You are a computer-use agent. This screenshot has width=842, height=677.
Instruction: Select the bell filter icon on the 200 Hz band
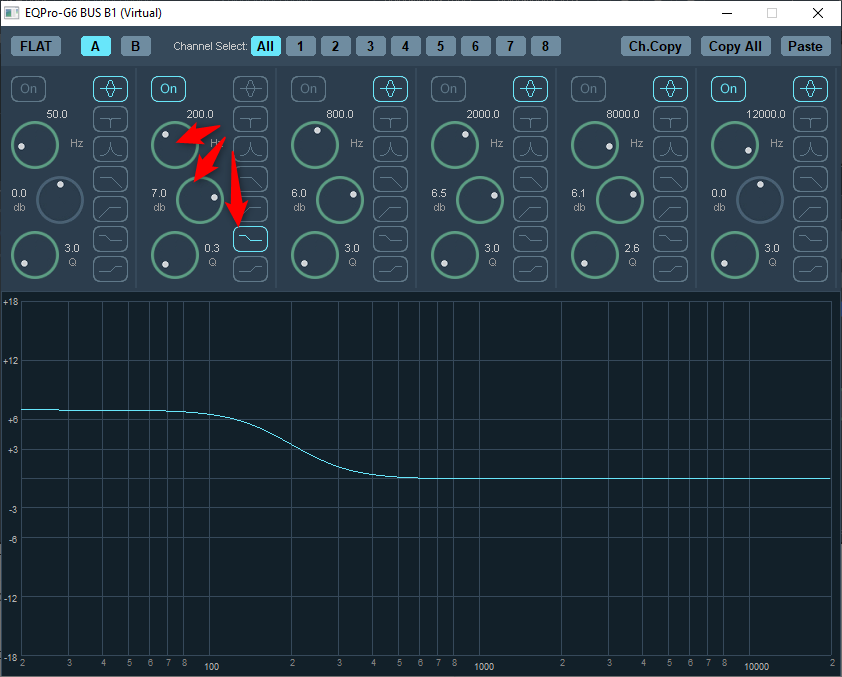250,89
